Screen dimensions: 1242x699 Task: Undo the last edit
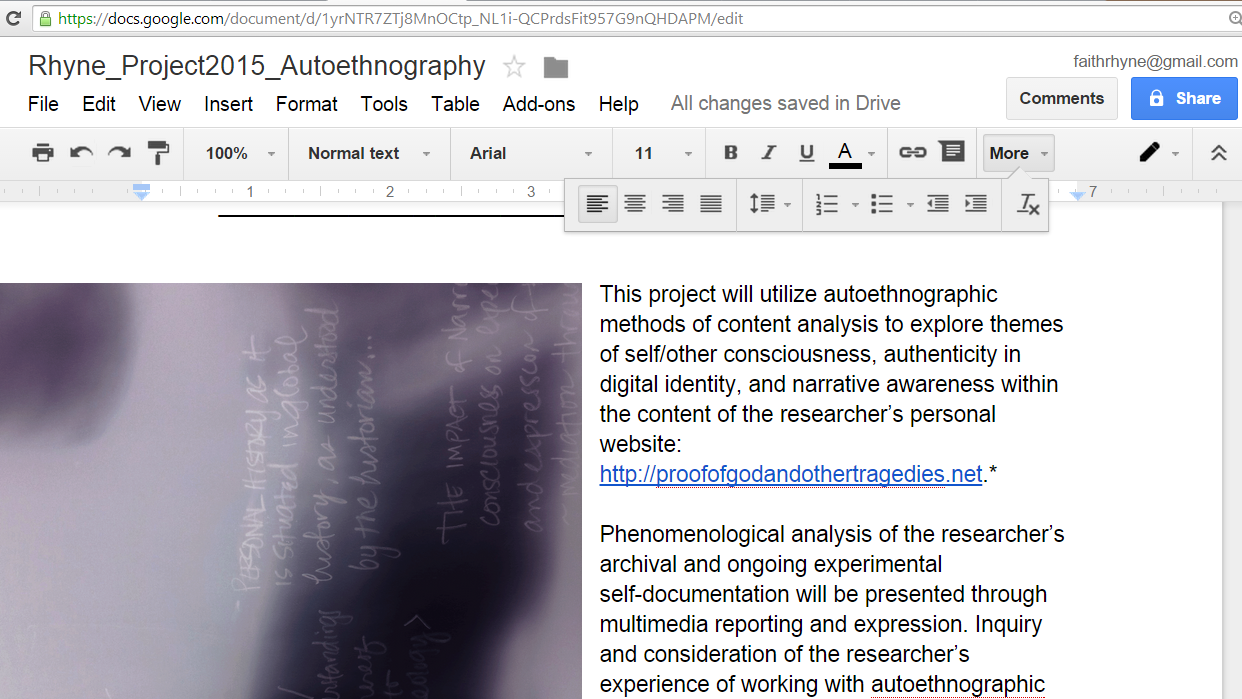[81, 153]
